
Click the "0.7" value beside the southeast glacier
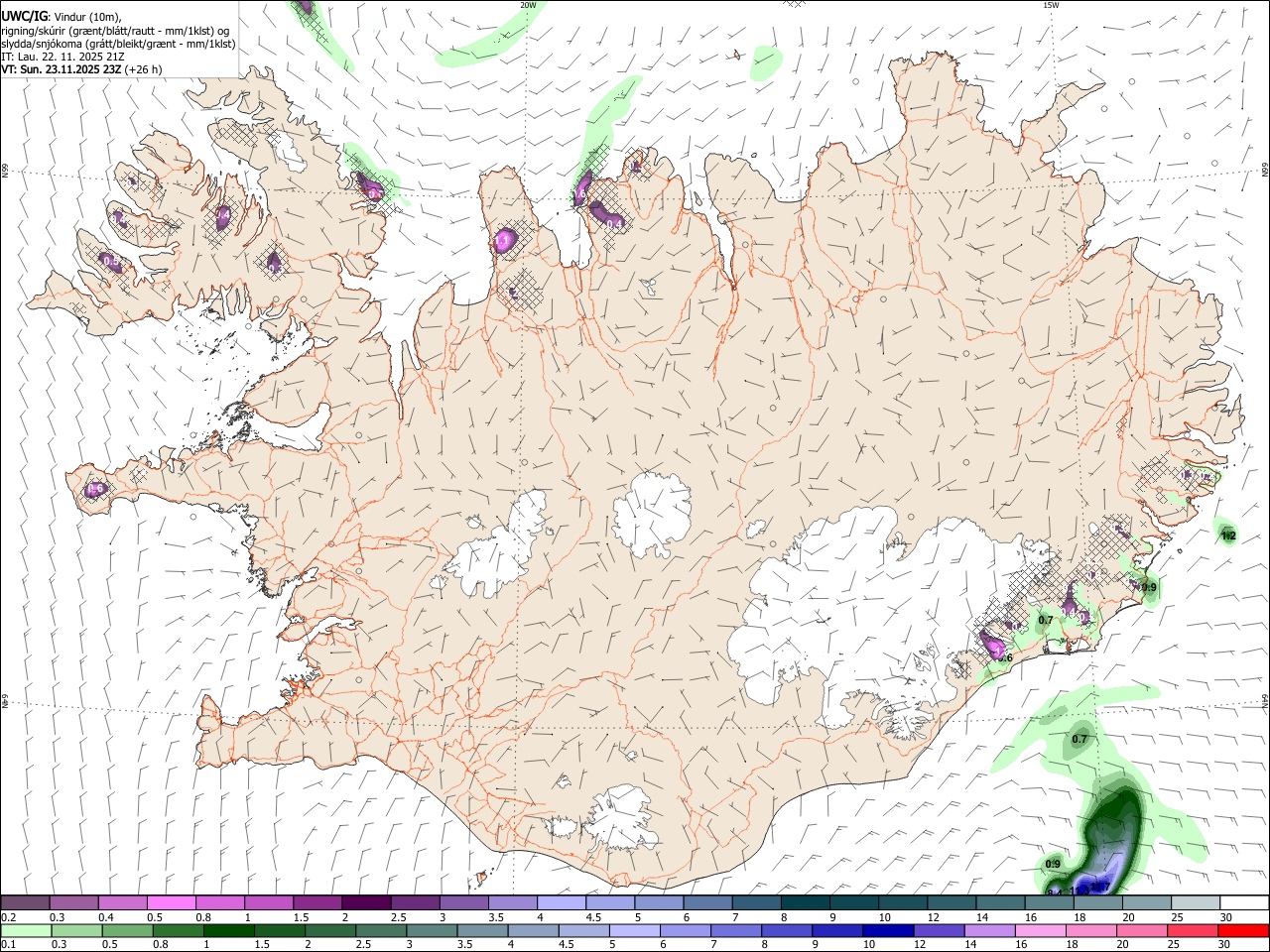[1046, 620]
